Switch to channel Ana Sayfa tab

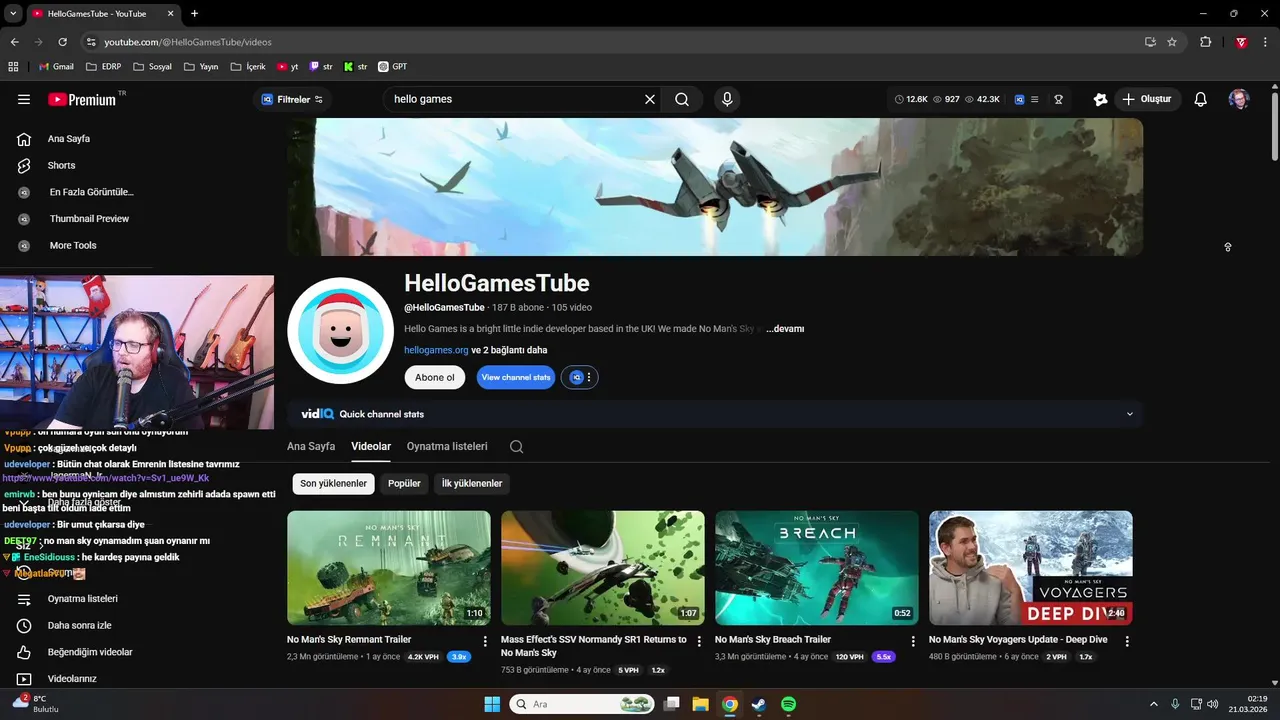coord(311,446)
